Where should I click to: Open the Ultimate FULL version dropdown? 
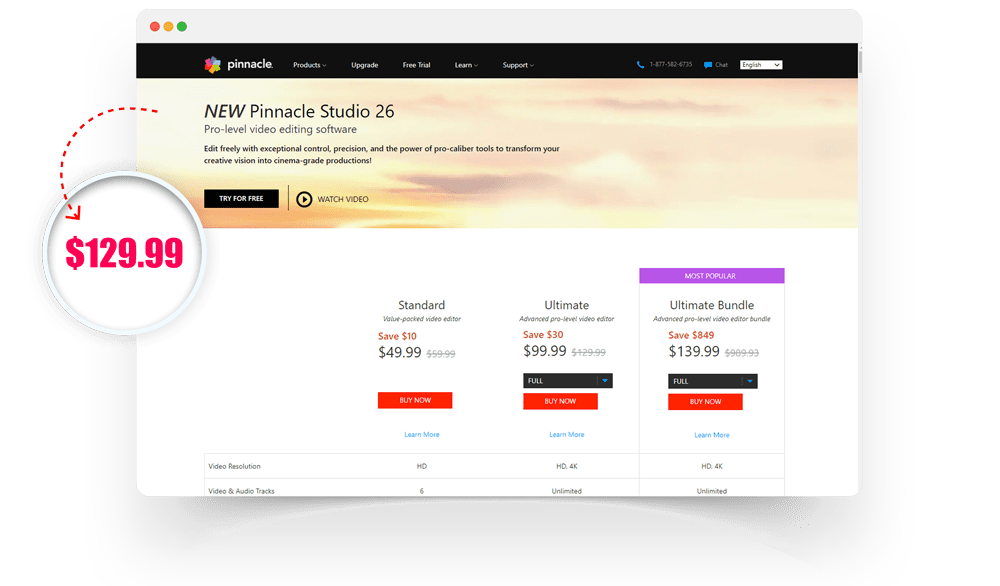pyautogui.click(x=568, y=381)
